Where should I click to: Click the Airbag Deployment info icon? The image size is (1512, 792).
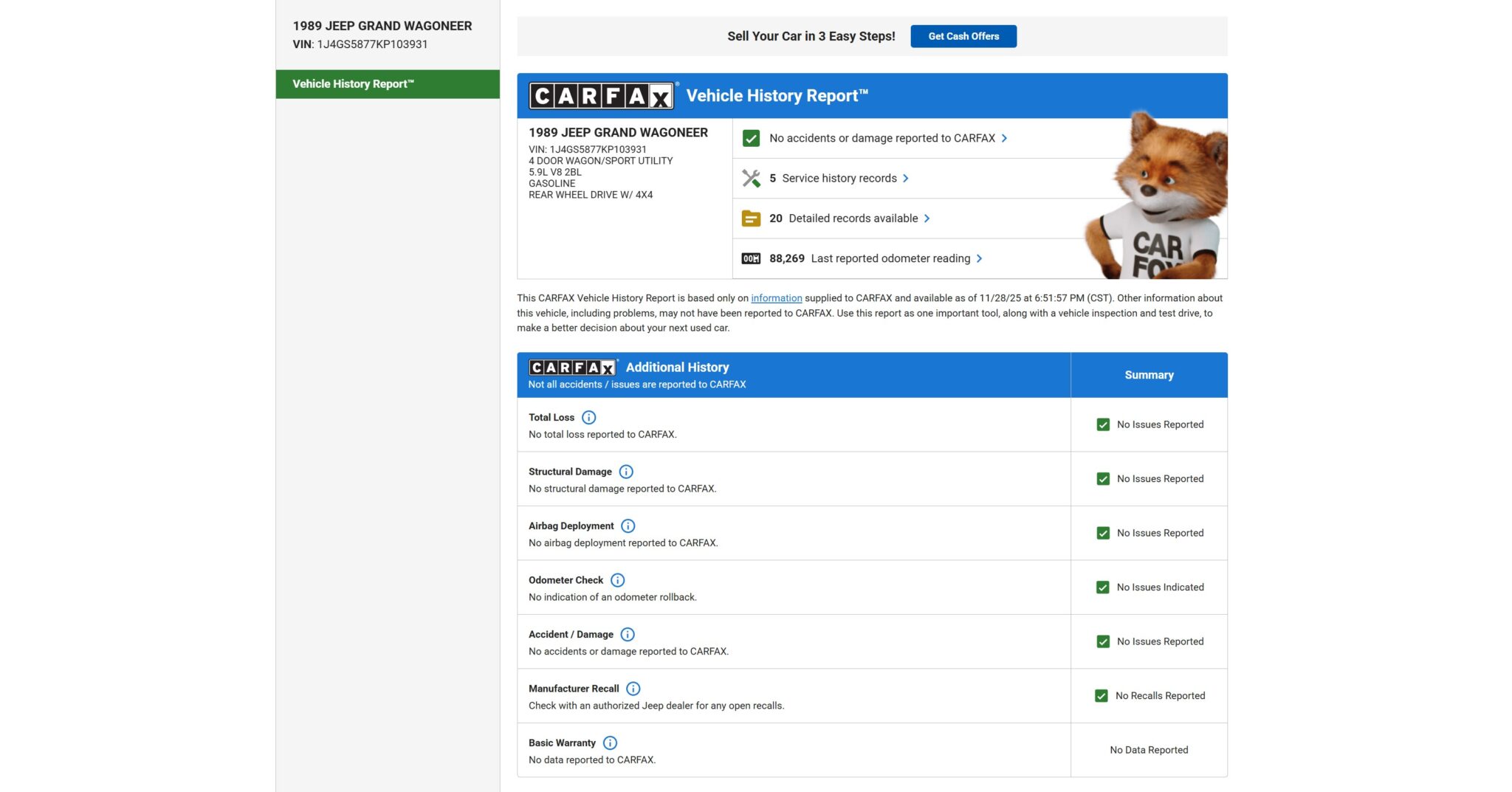coord(628,526)
